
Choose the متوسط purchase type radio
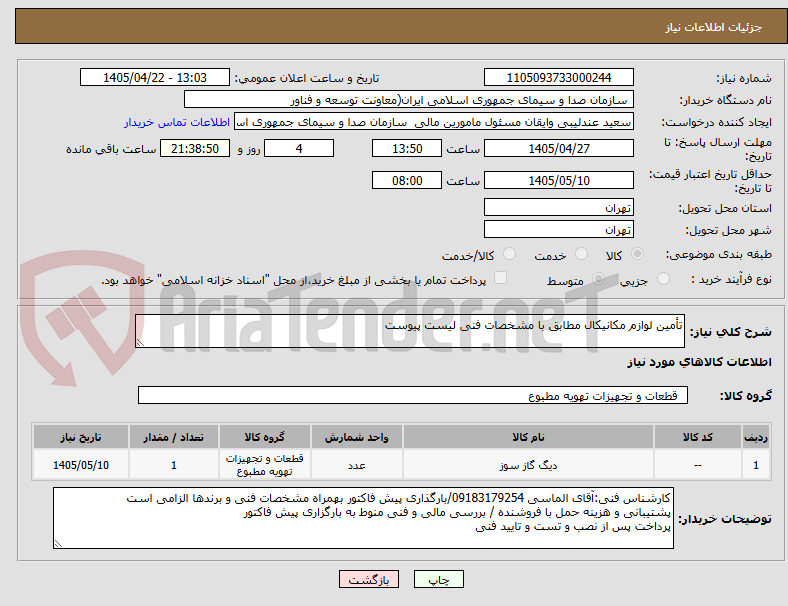[x=598, y=279]
